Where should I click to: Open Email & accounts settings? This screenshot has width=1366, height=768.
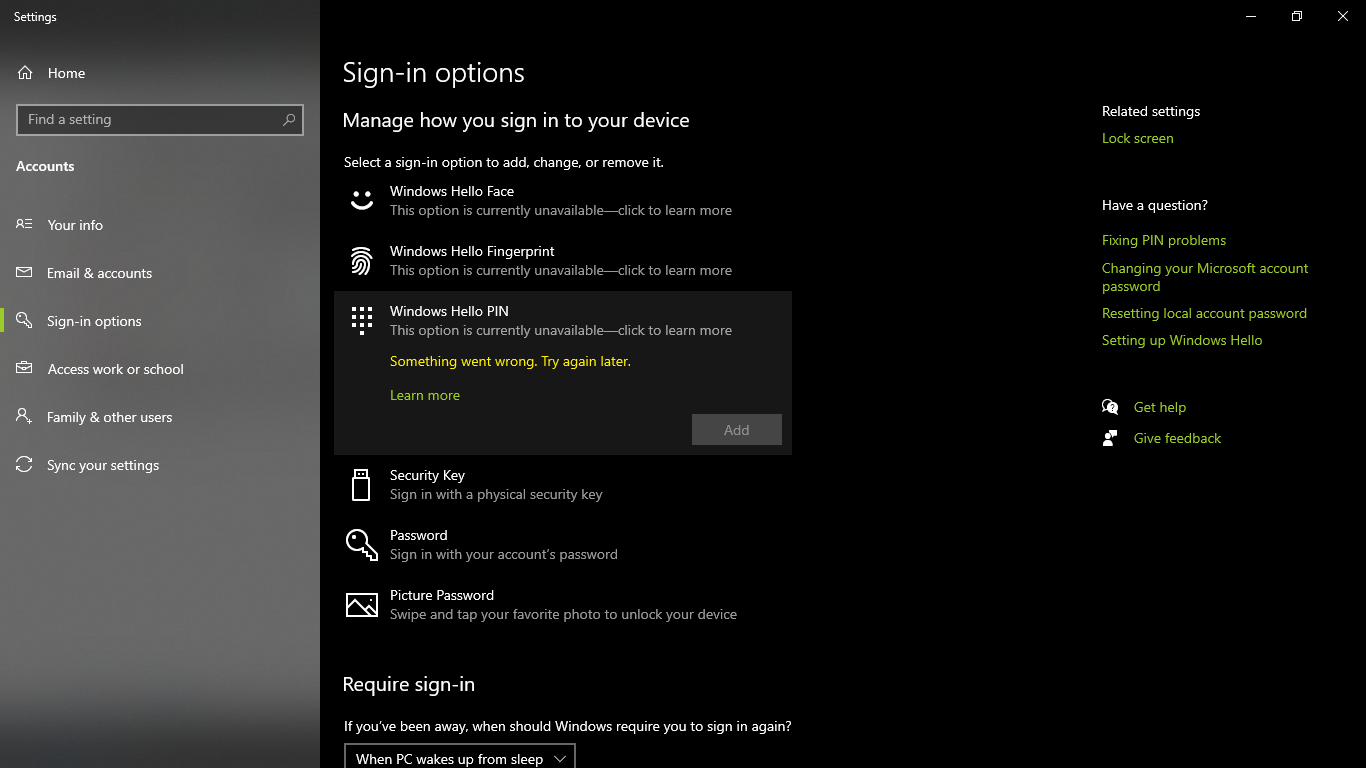click(x=160, y=273)
